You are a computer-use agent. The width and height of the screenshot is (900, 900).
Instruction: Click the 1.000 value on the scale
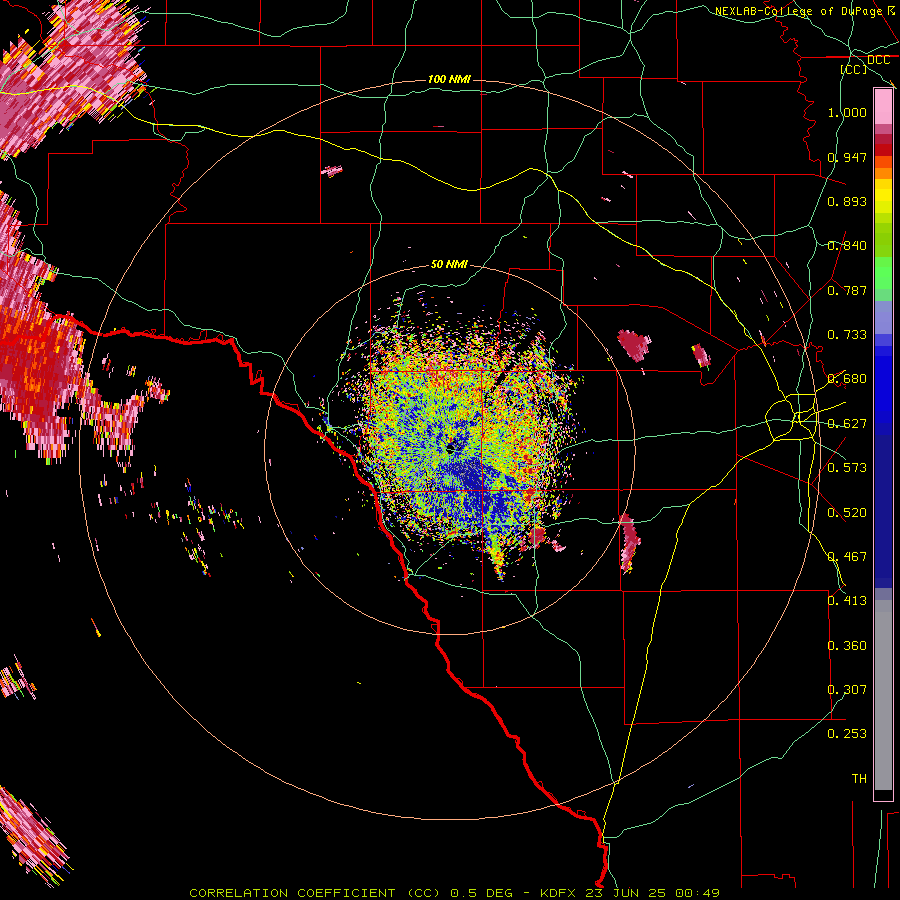[847, 112]
